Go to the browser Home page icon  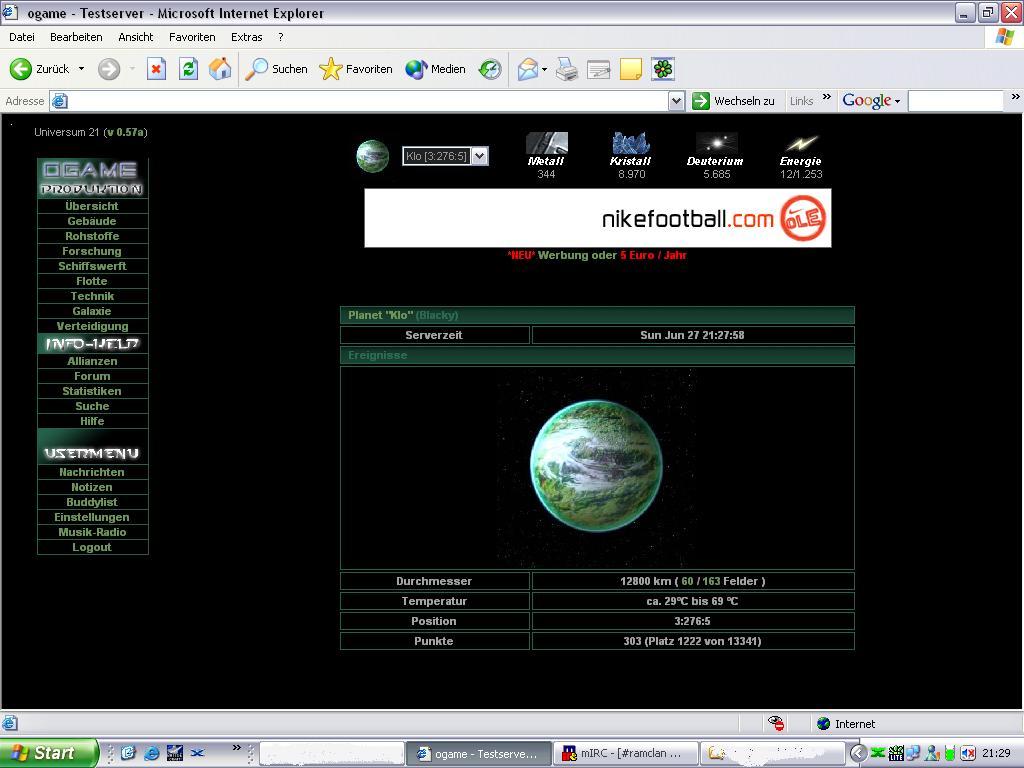(220, 69)
